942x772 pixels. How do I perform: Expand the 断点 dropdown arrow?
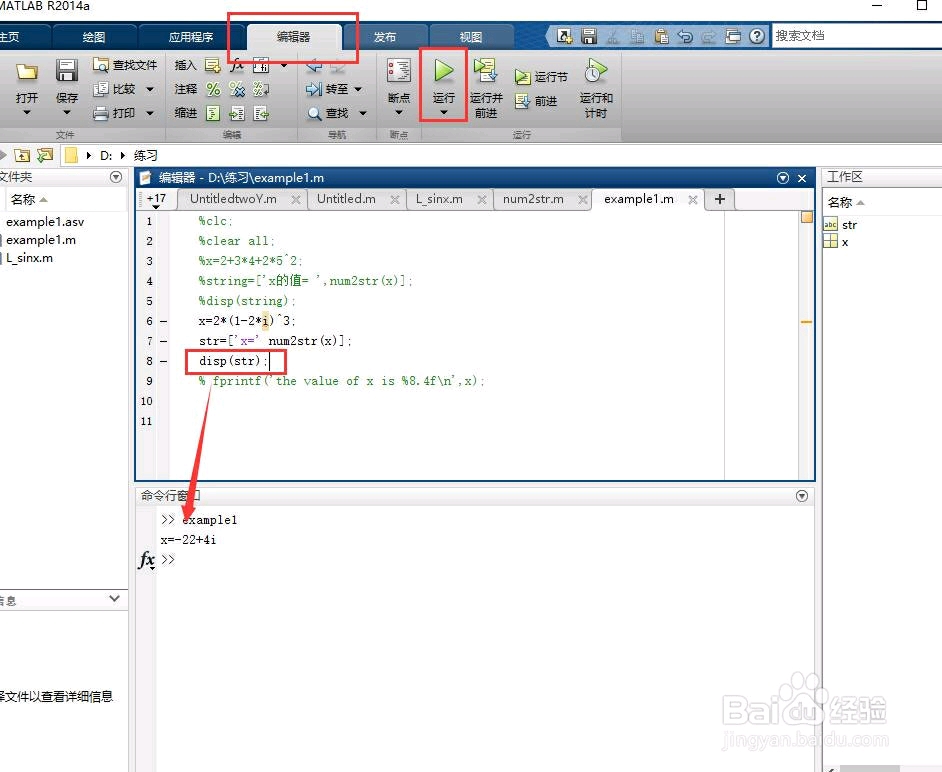(x=399, y=112)
